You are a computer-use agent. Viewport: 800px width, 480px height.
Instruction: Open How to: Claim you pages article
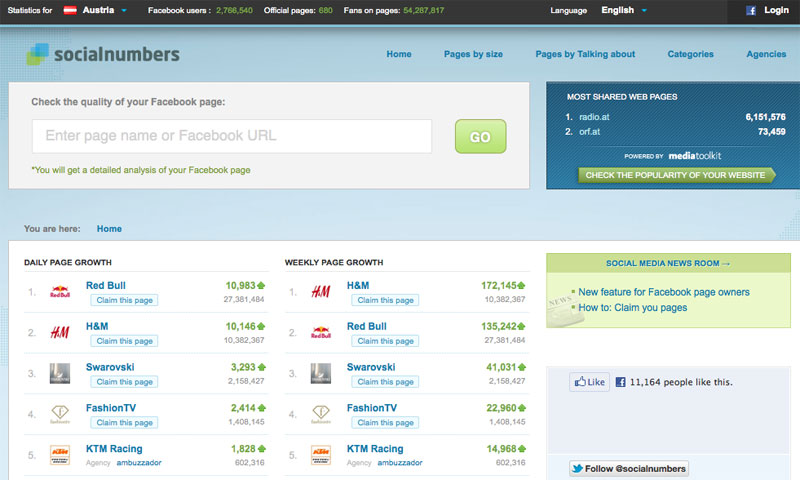click(x=633, y=308)
